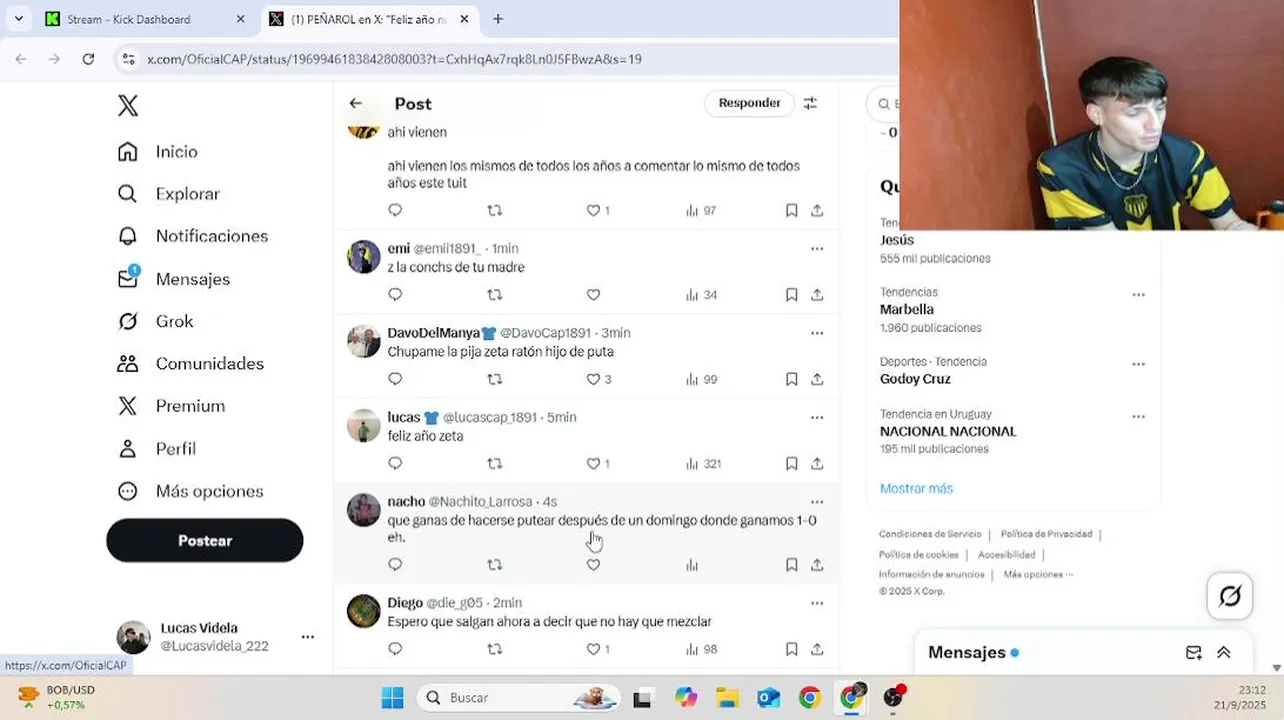
Task: Open Premium in the sidebar
Action: 171,406
